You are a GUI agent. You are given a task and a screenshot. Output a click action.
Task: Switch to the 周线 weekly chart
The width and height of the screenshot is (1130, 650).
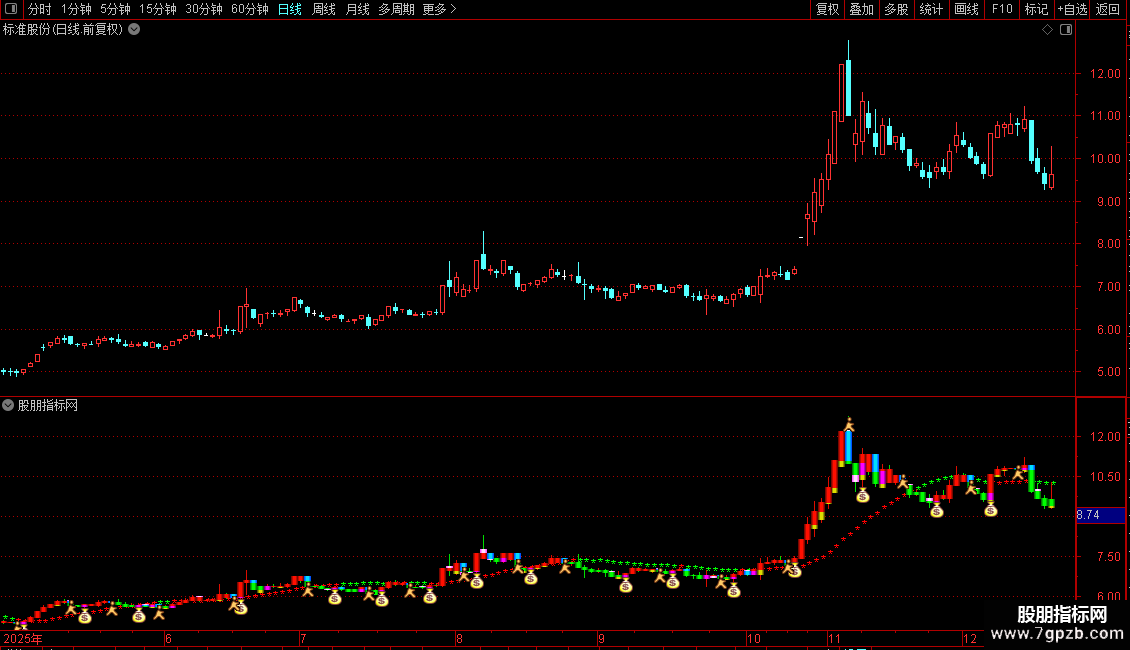(324, 9)
